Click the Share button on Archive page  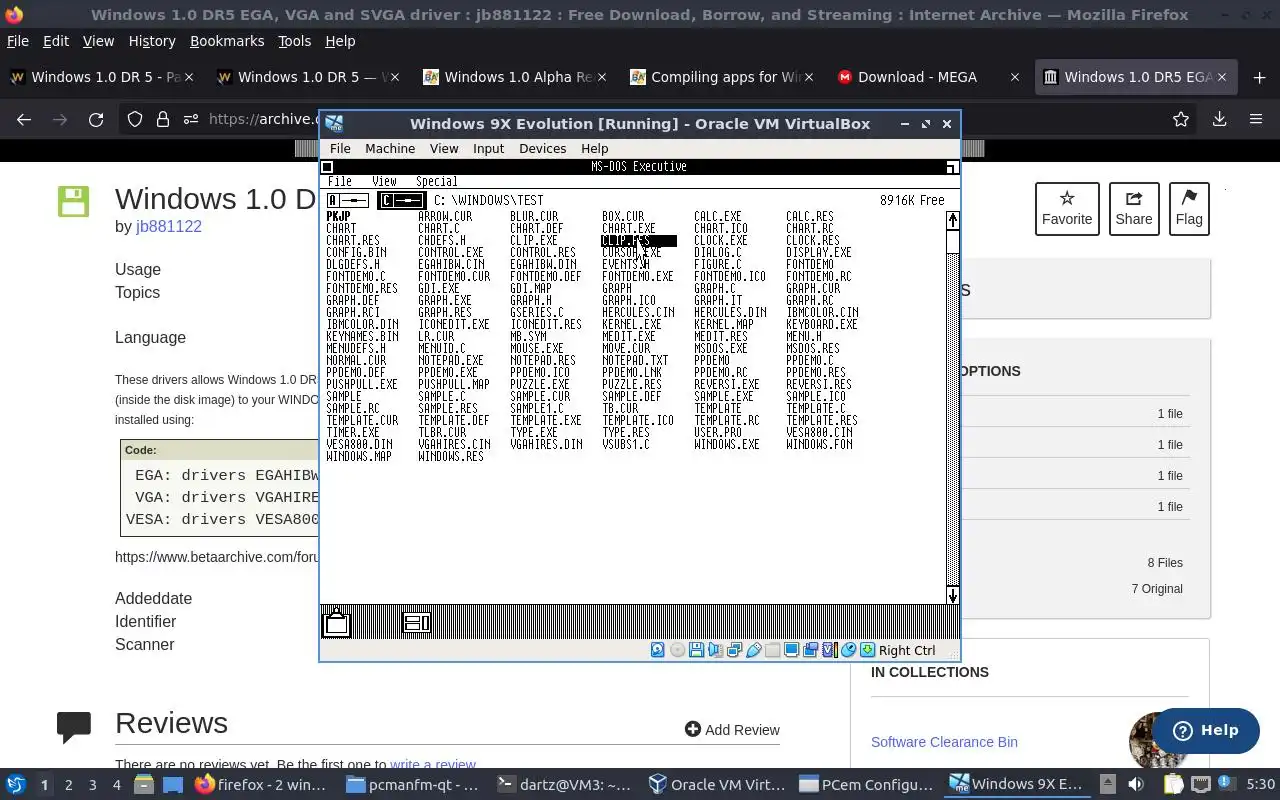(x=1134, y=208)
